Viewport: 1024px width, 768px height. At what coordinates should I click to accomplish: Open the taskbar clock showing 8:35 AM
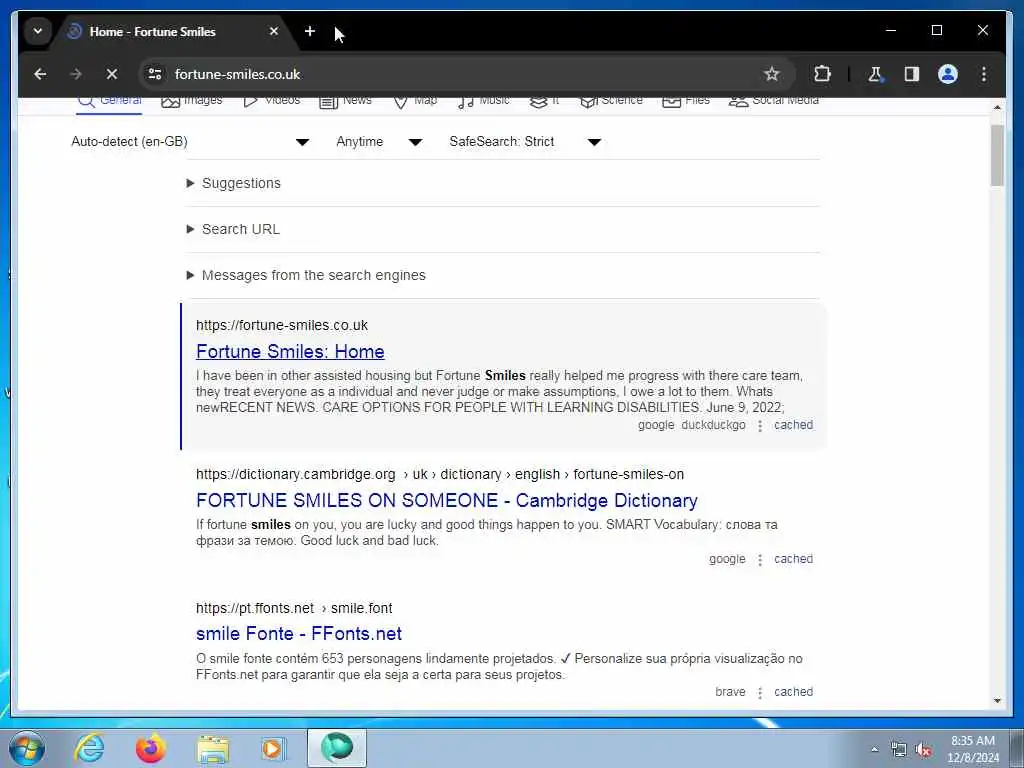pos(973,749)
